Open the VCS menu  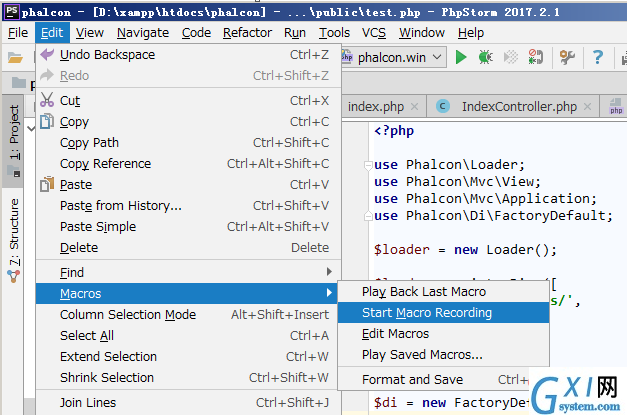click(x=374, y=32)
